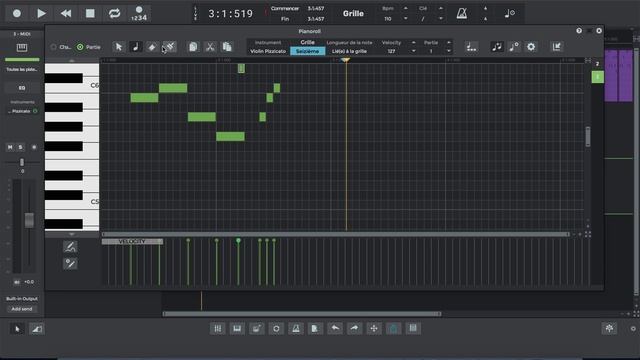Select the note draw tool in Pianoroll
This screenshot has height=360, width=640.
coord(136,47)
